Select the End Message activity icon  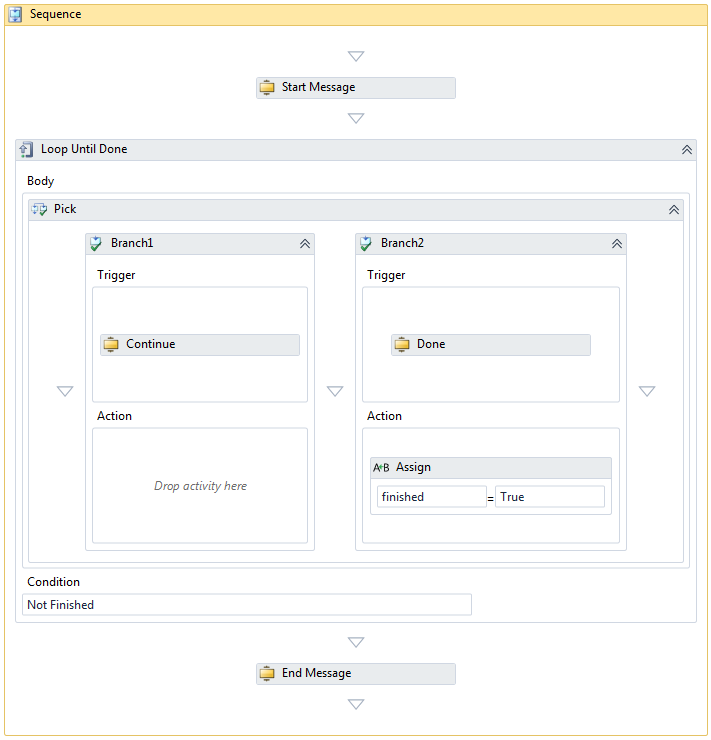tap(267, 674)
